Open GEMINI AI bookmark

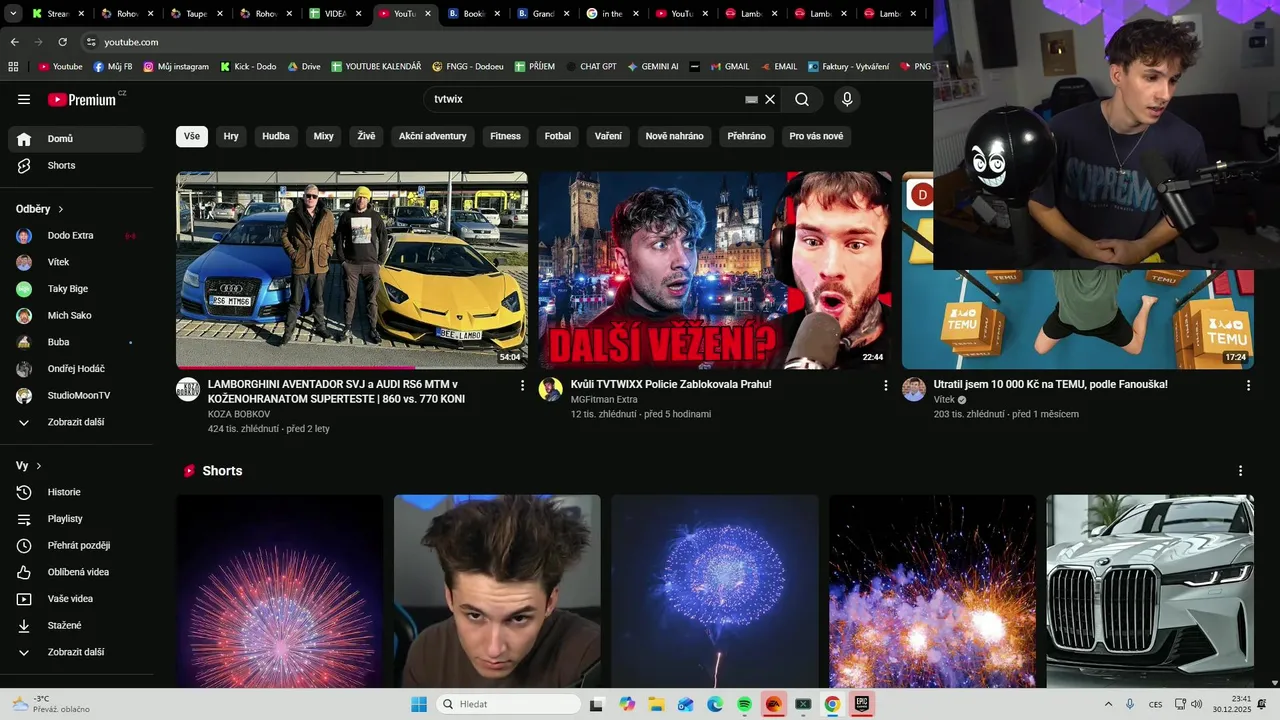coord(653,67)
